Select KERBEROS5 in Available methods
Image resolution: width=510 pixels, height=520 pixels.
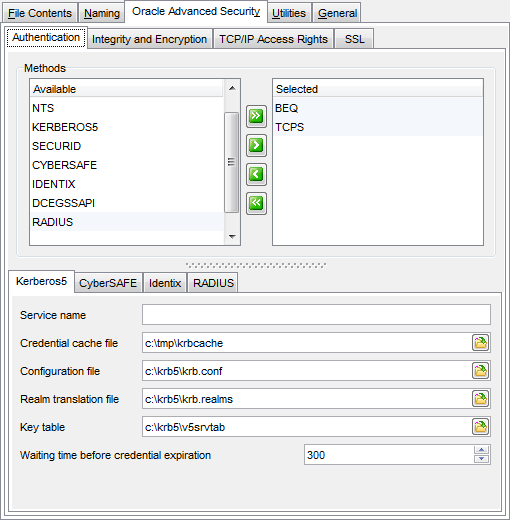(127, 127)
